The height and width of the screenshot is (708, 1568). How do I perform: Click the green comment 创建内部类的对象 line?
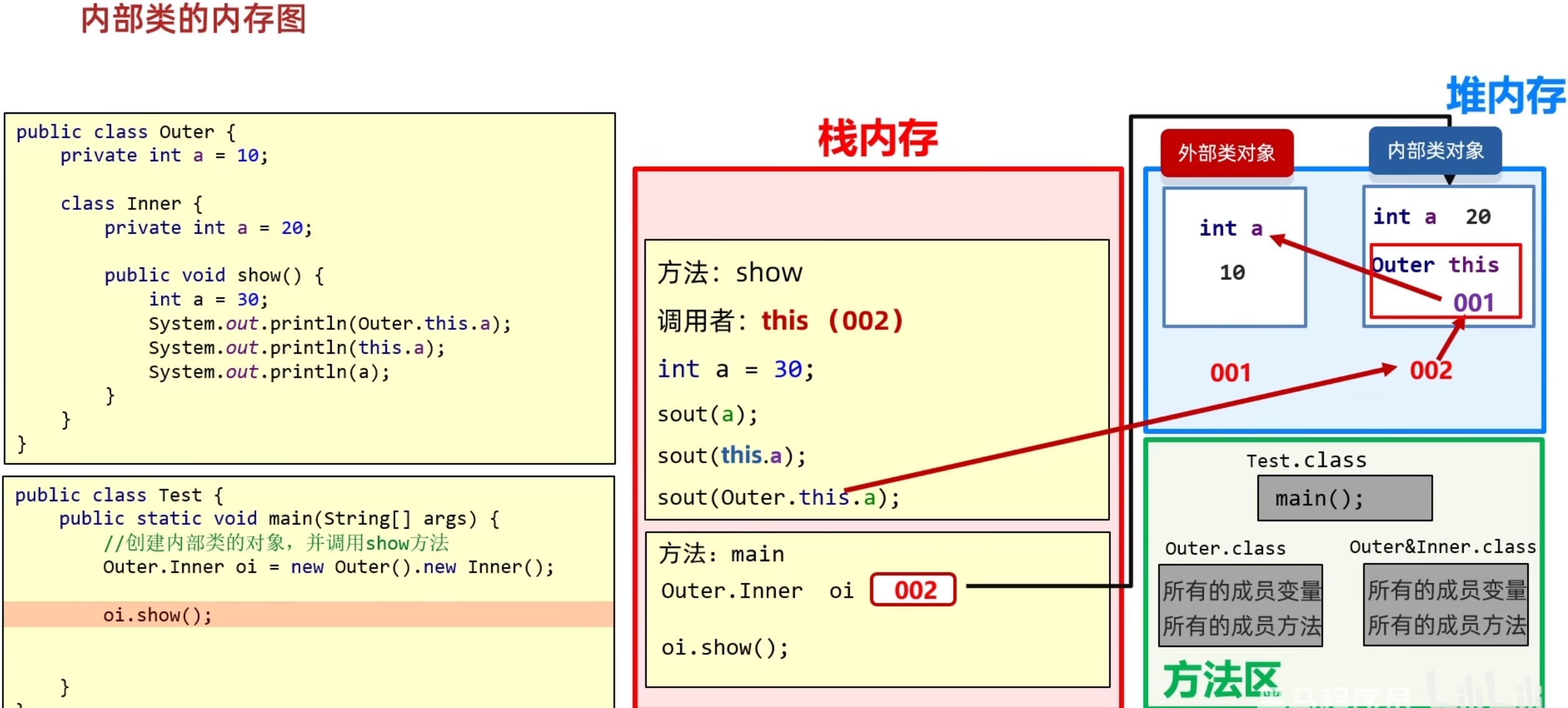click(275, 542)
